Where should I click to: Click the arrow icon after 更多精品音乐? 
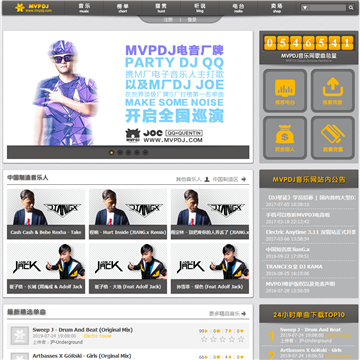click(244, 314)
